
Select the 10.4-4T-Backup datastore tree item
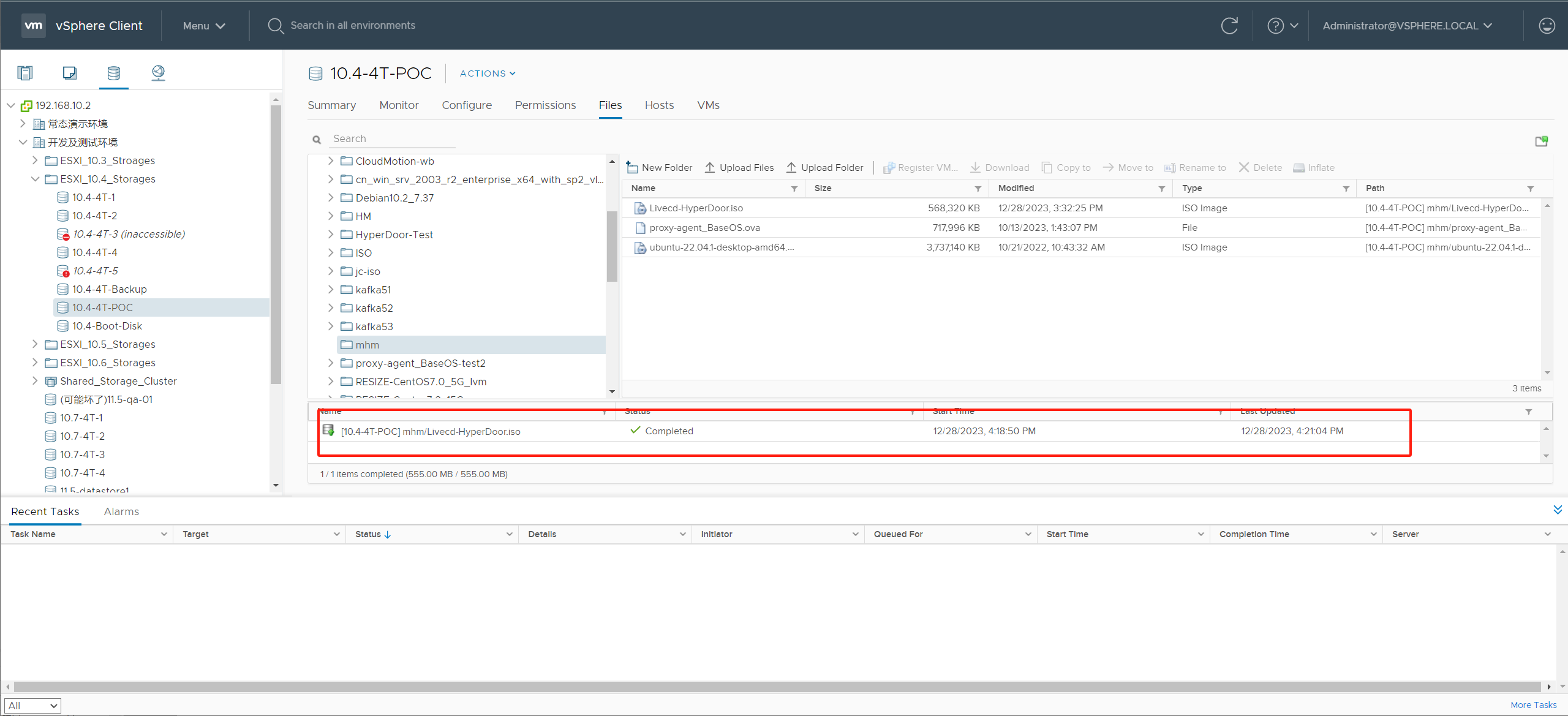coord(109,288)
